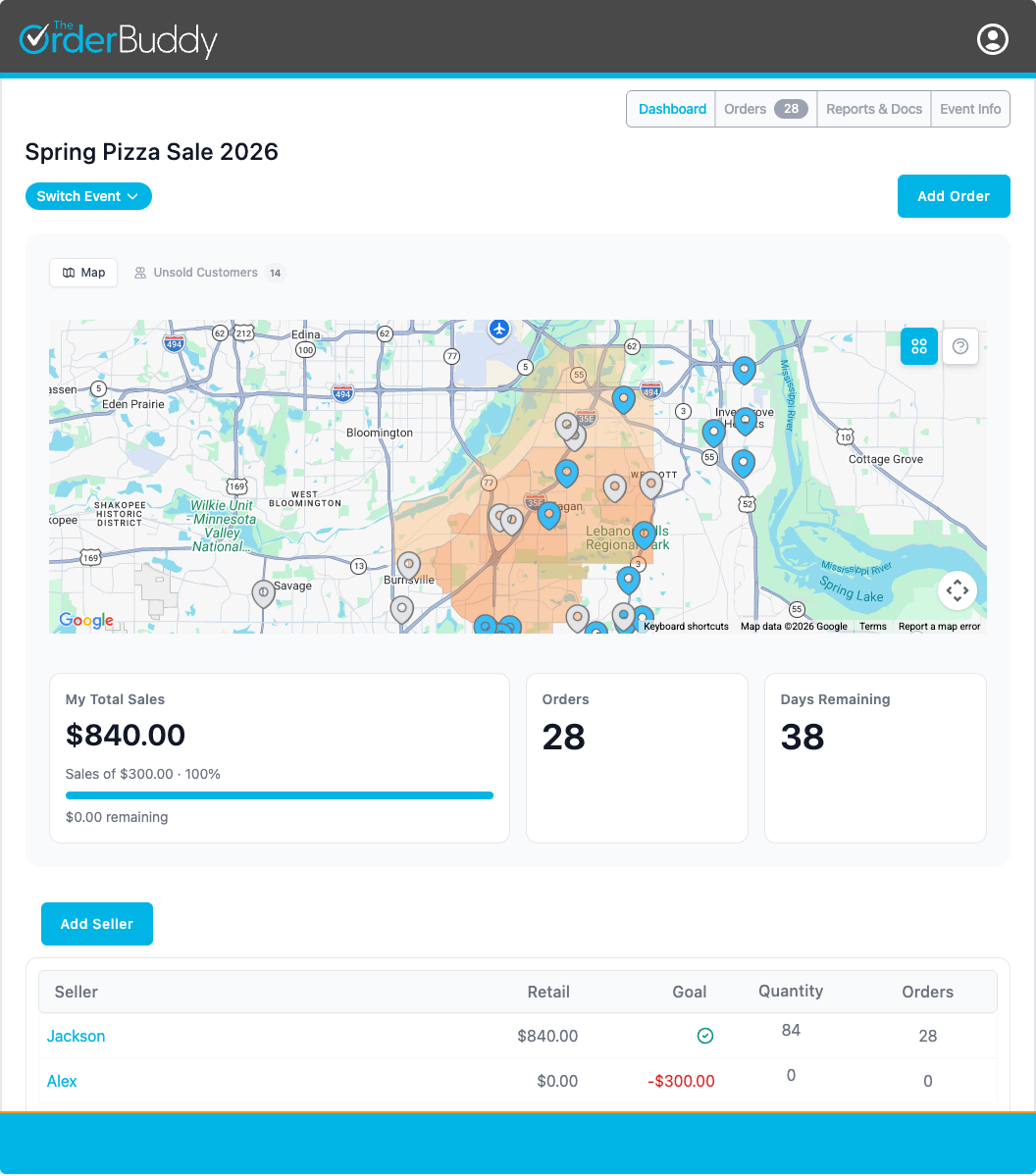Open the grid view icon on the map
This screenshot has height=1176, width=1036.
918,346
